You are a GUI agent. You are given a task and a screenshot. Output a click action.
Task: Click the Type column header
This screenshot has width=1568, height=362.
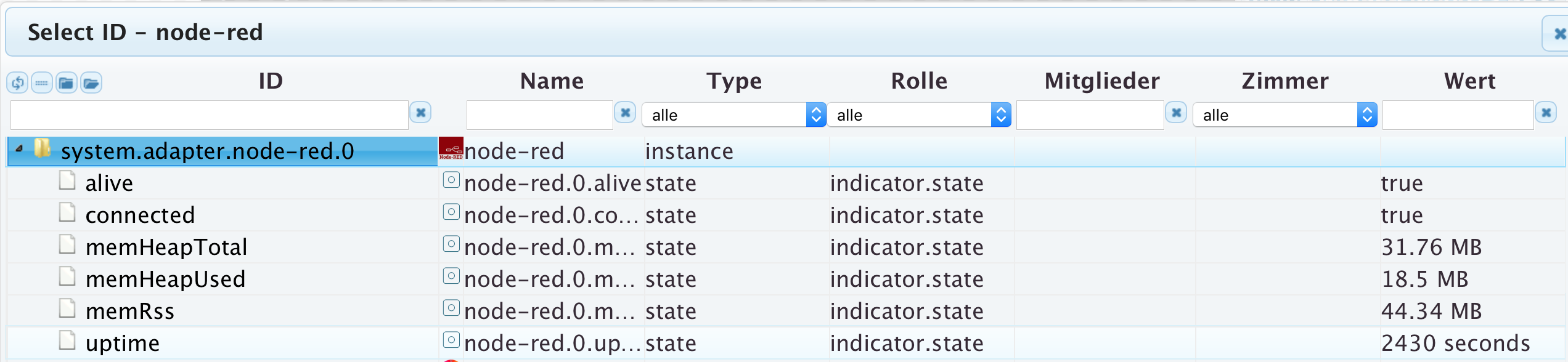click(x=734, y=81)
